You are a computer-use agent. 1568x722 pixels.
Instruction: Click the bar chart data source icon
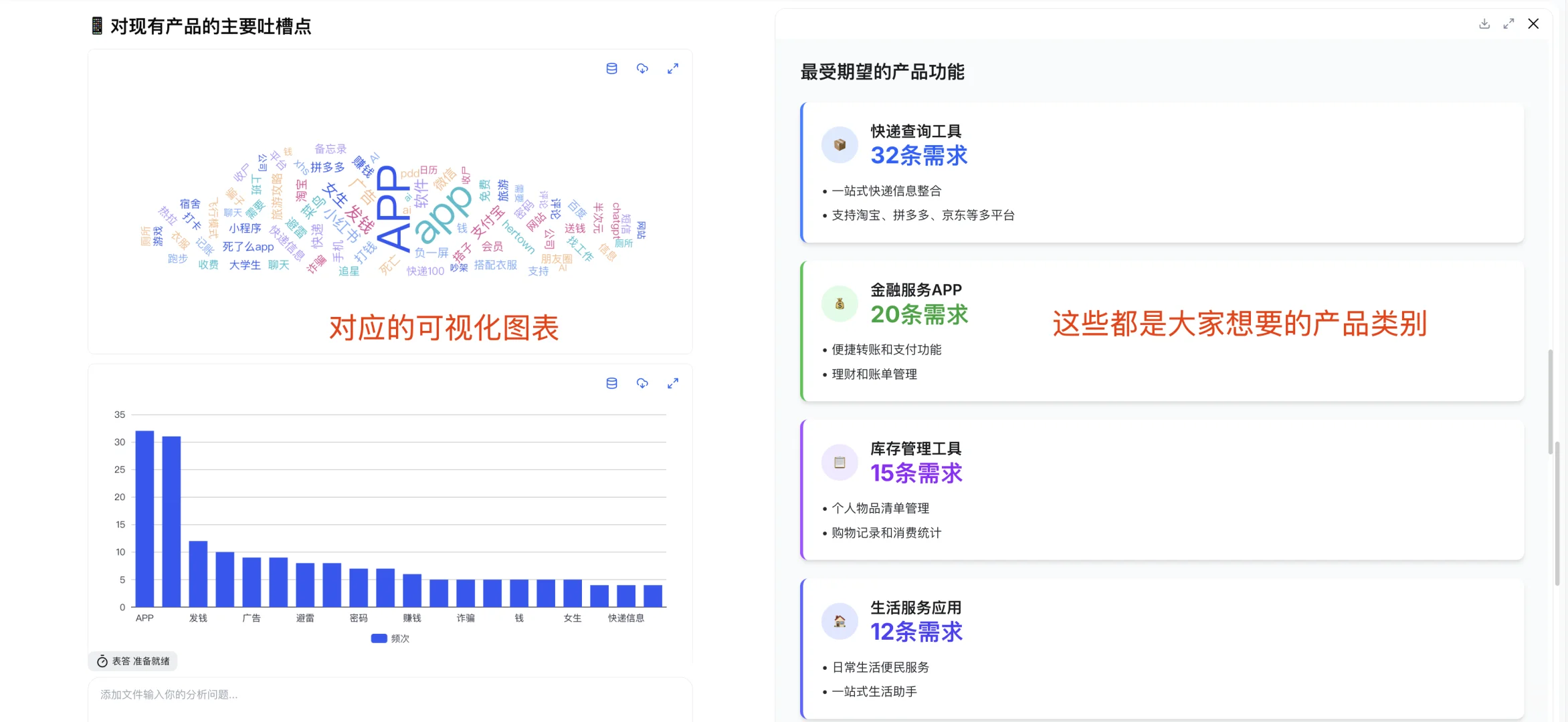(611, 383)
